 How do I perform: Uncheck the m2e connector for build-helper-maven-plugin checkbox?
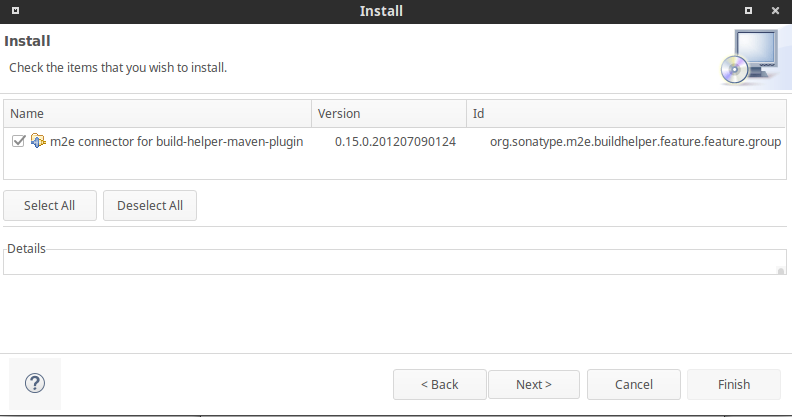tap(18, 142)
